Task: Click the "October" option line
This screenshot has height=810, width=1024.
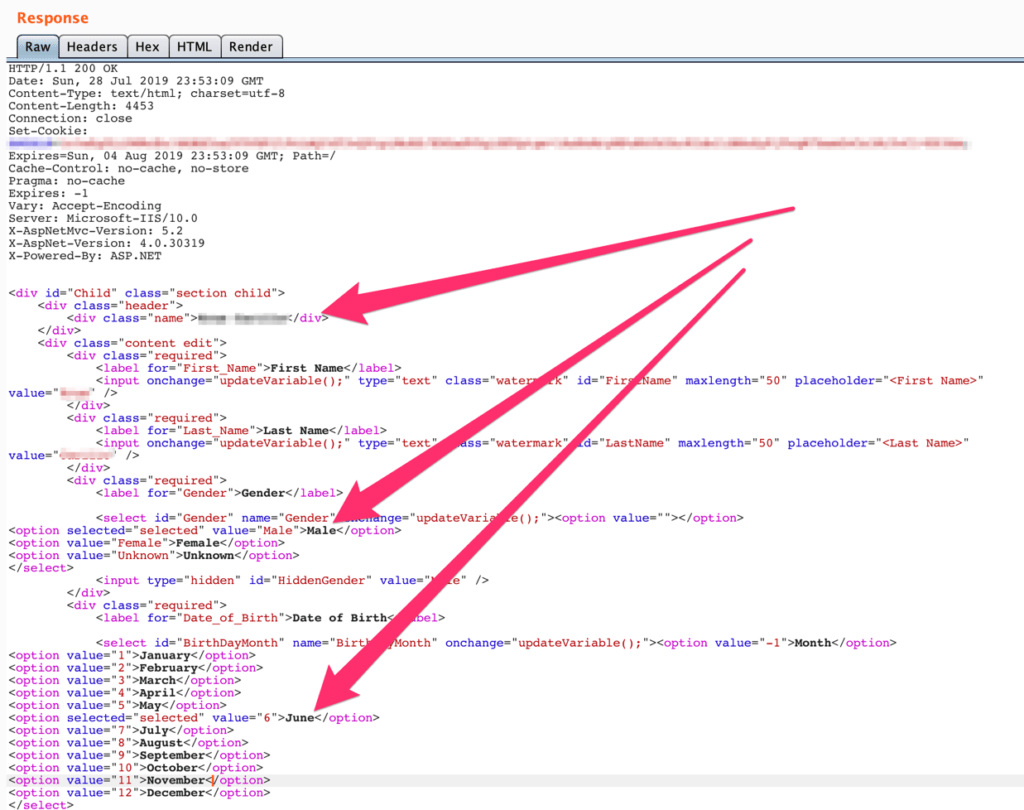Action: pyautogui.click(x=136, y=768)
